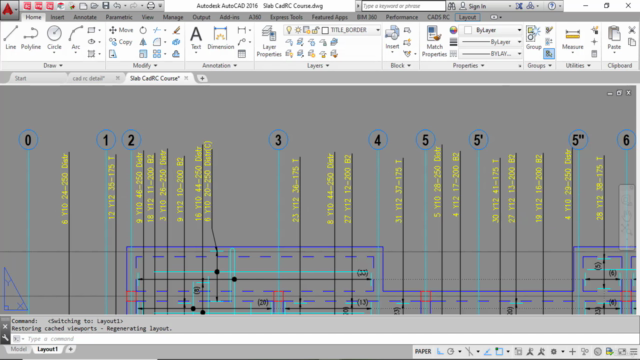Open the cad rc detail drawing tab

(x=89, y=78)
